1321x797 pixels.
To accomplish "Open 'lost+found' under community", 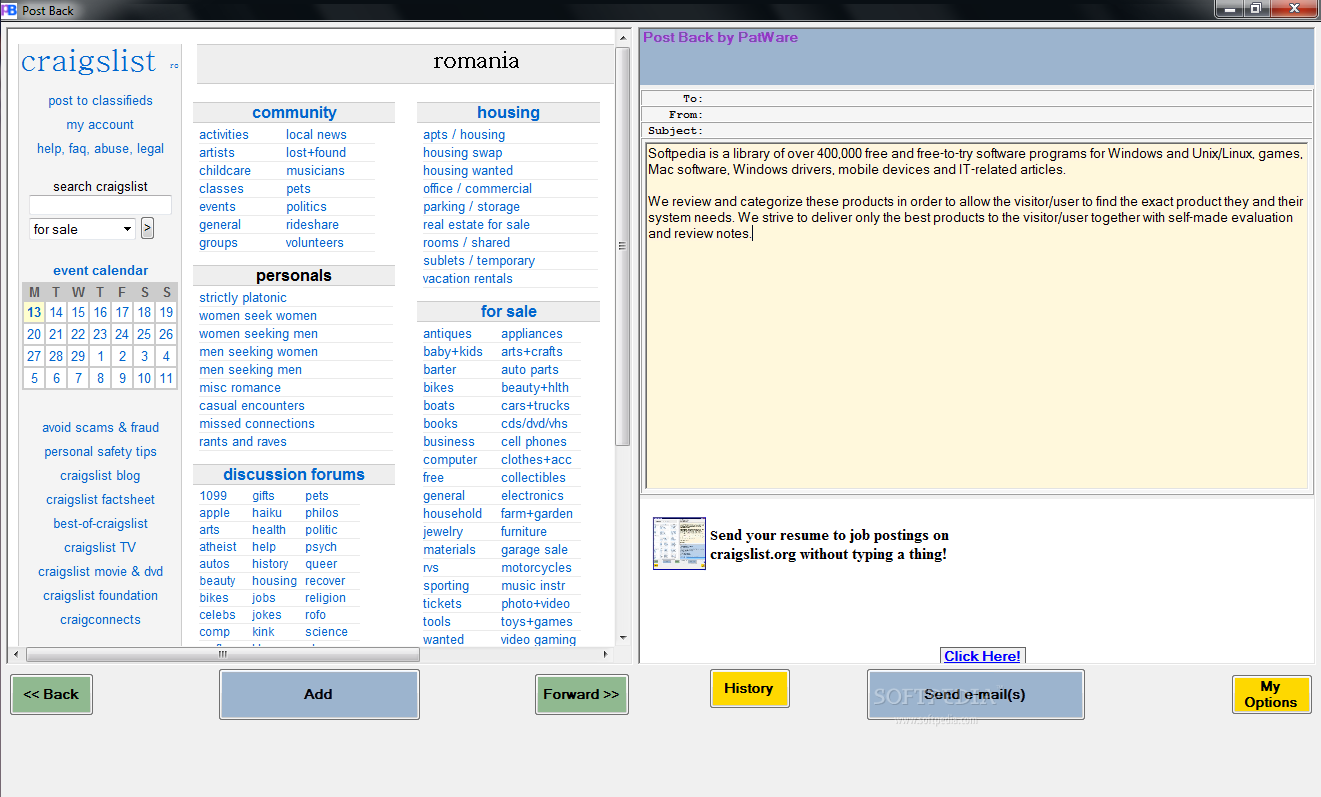I will pos(316,152).
